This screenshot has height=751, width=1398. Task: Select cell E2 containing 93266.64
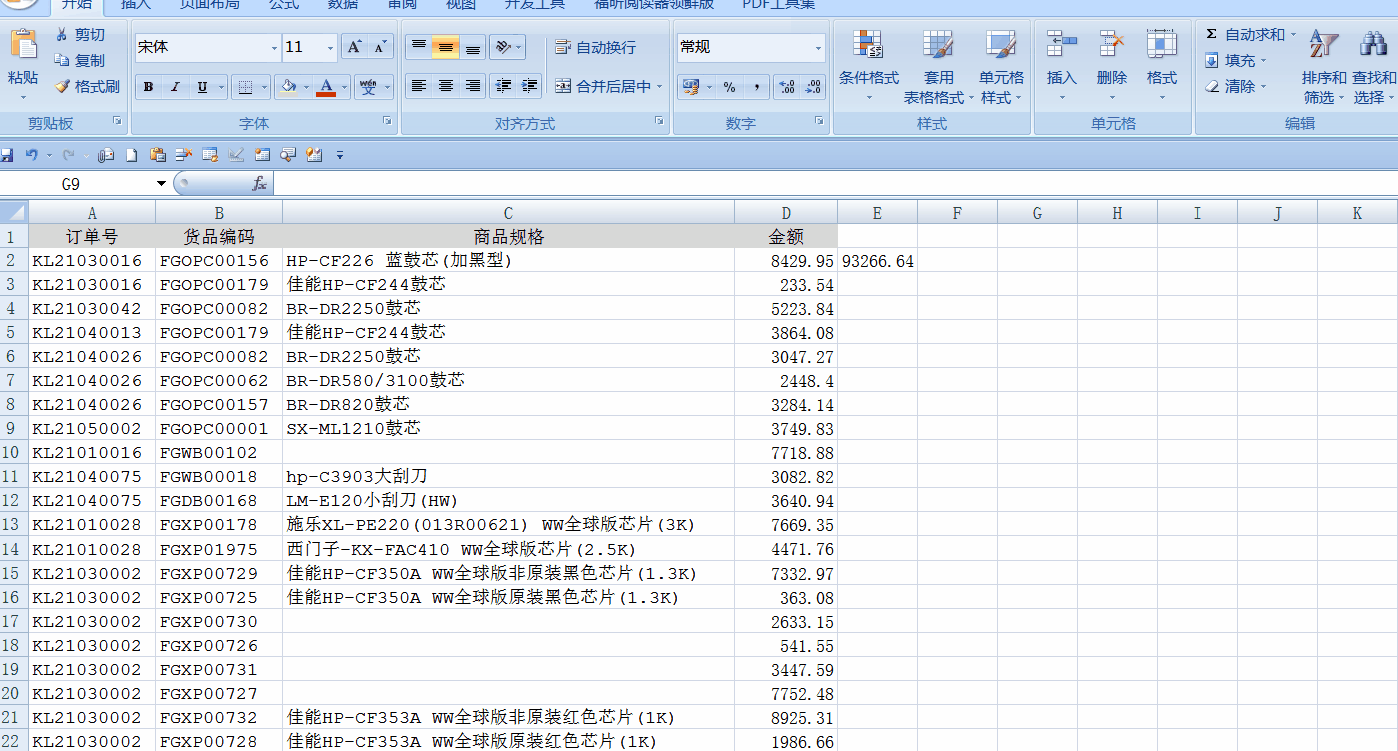point(877,260)
